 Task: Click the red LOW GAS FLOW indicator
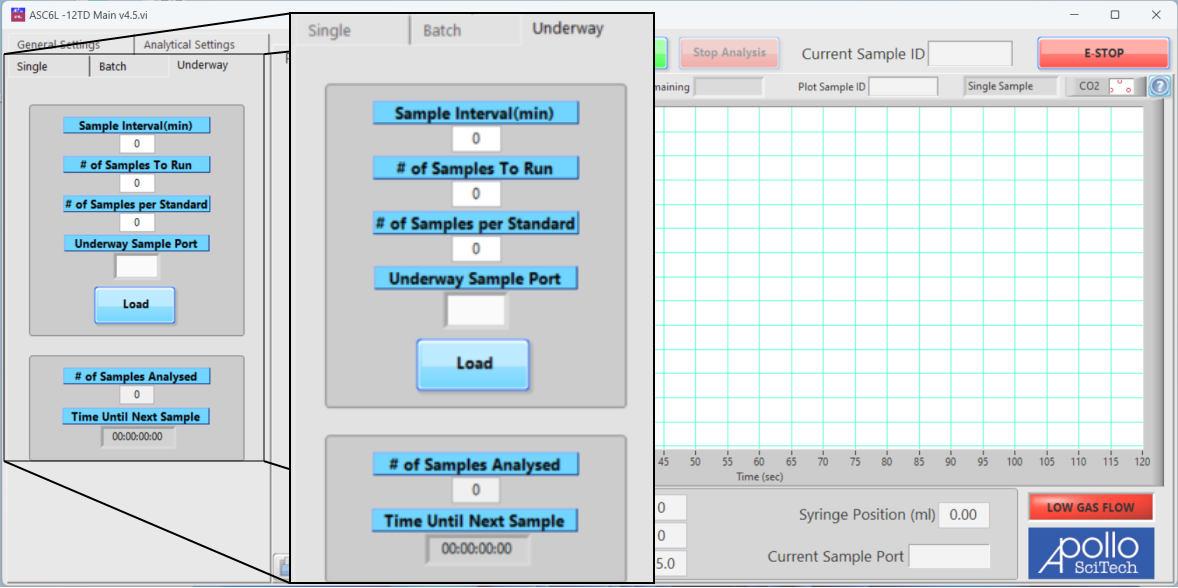(x=1091, y=507)
